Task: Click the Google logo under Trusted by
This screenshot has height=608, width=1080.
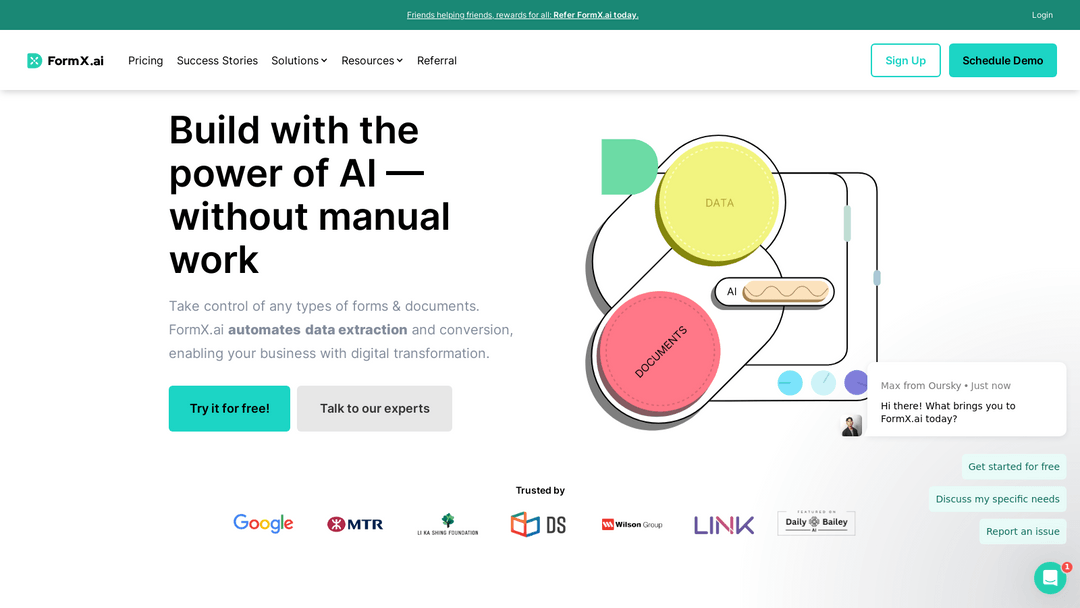Action: pyautogui.click(x=263, y=523)
